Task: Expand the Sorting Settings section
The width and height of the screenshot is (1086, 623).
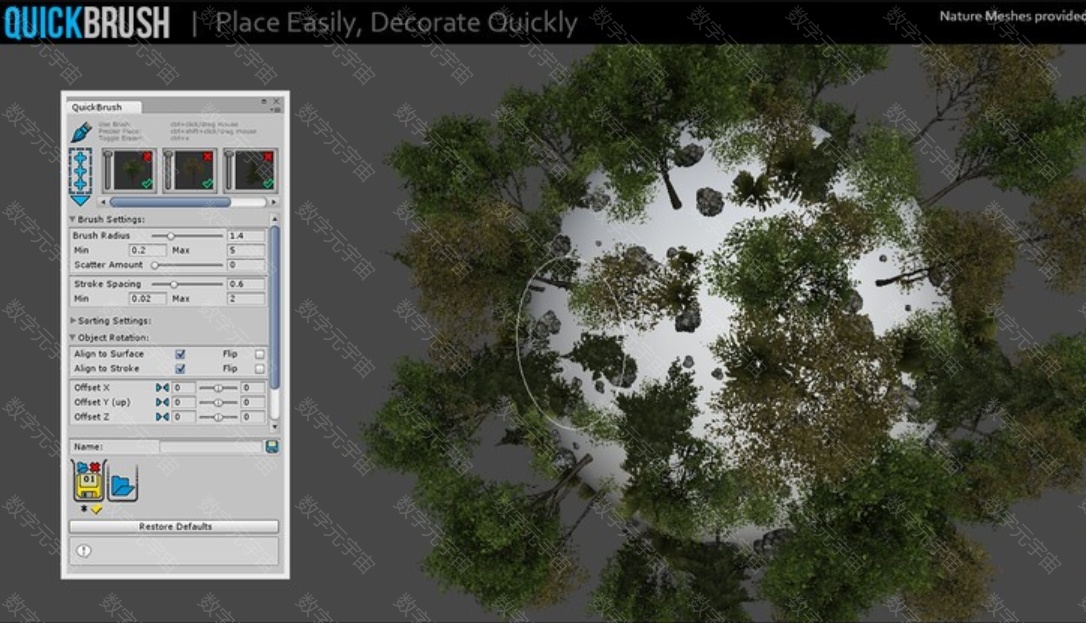Action: (x=73, y=320)
